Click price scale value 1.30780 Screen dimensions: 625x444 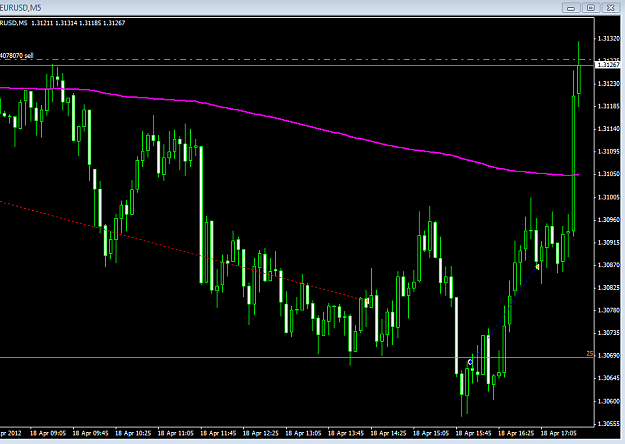pos(609,310)
